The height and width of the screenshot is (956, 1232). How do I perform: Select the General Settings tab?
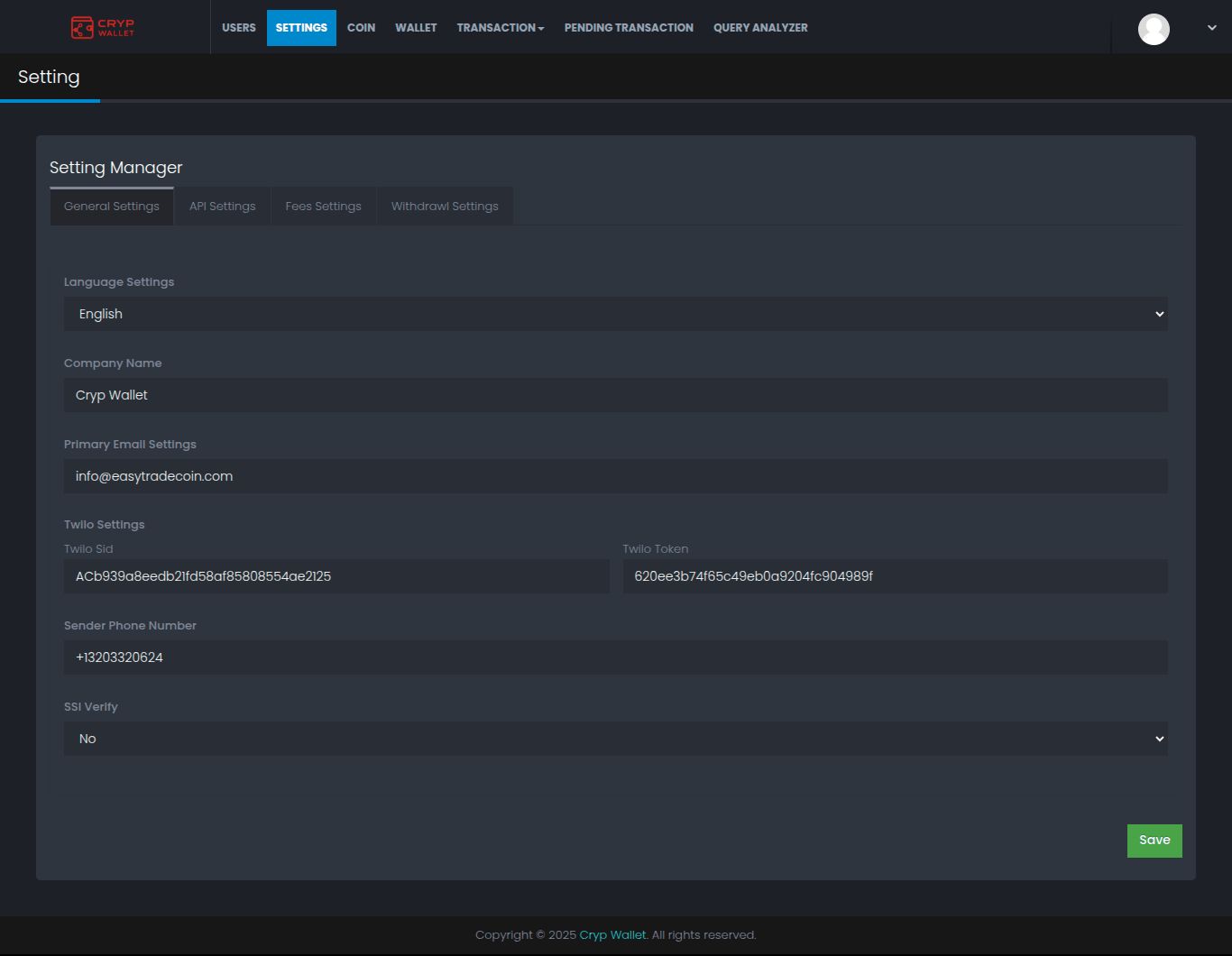coord(112,207)
